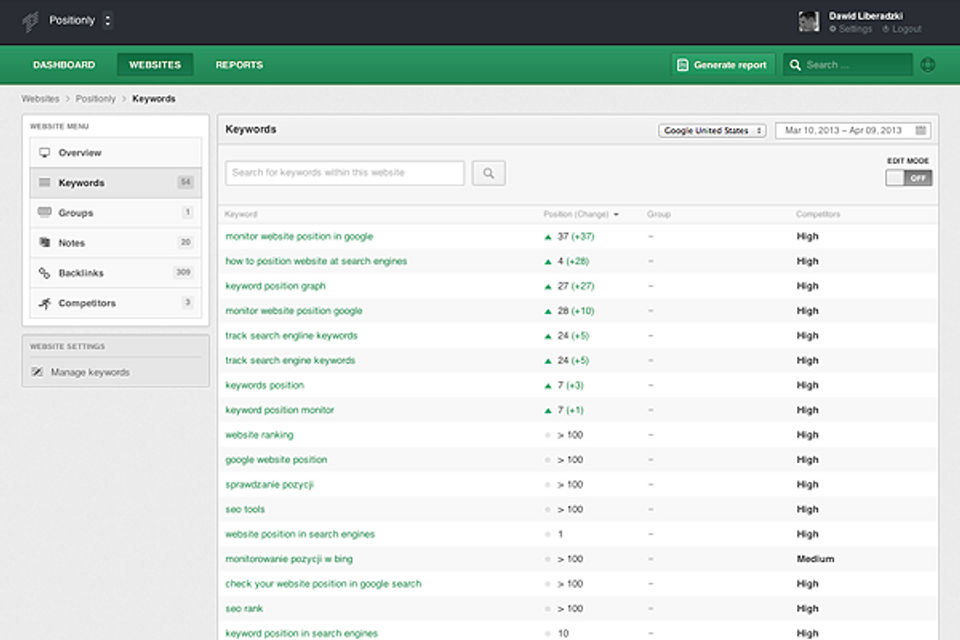Click the magnifier search button beside keyword field
This screenshot has width=960, height=640.
pyautogui.click(x=488, y=173)
